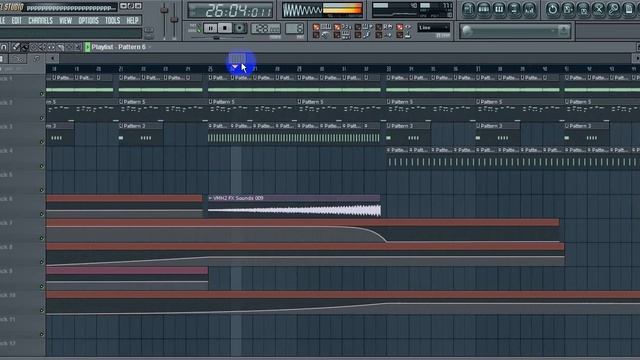640x360 pixels.
Task: Open the HELP menu
Action: click(x=132, y=20)
